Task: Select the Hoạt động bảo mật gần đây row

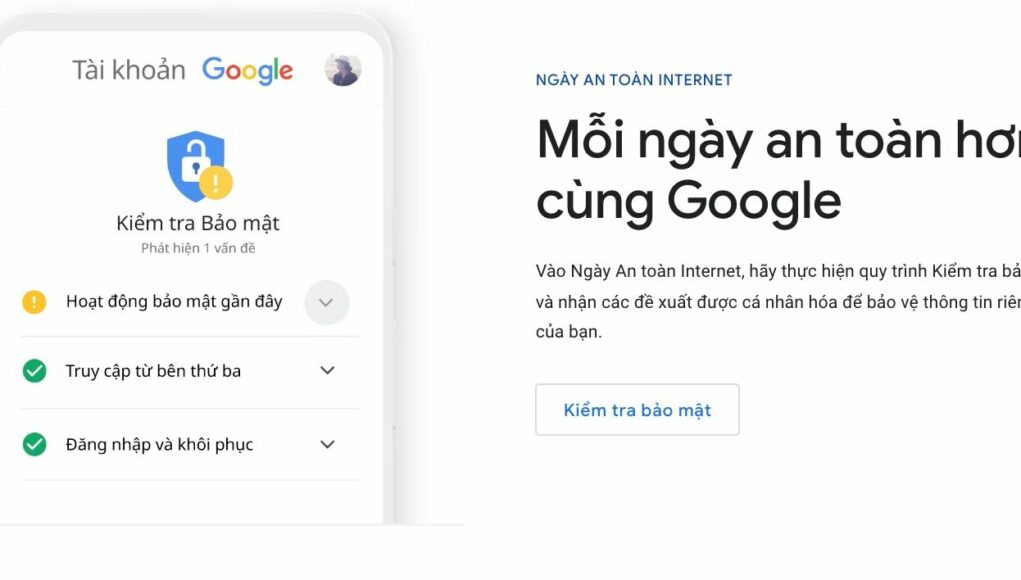Action: coord(190,302)
